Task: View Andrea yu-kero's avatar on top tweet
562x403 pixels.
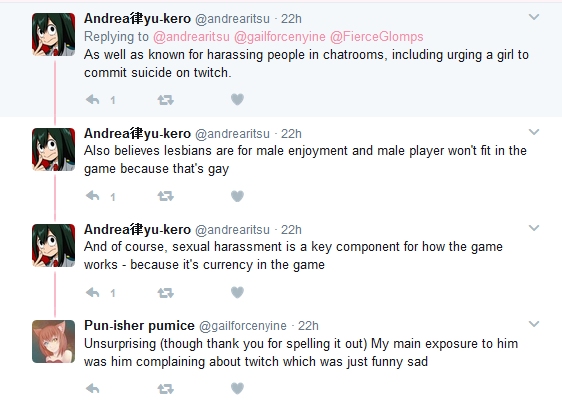Action: tap(53, 34)
